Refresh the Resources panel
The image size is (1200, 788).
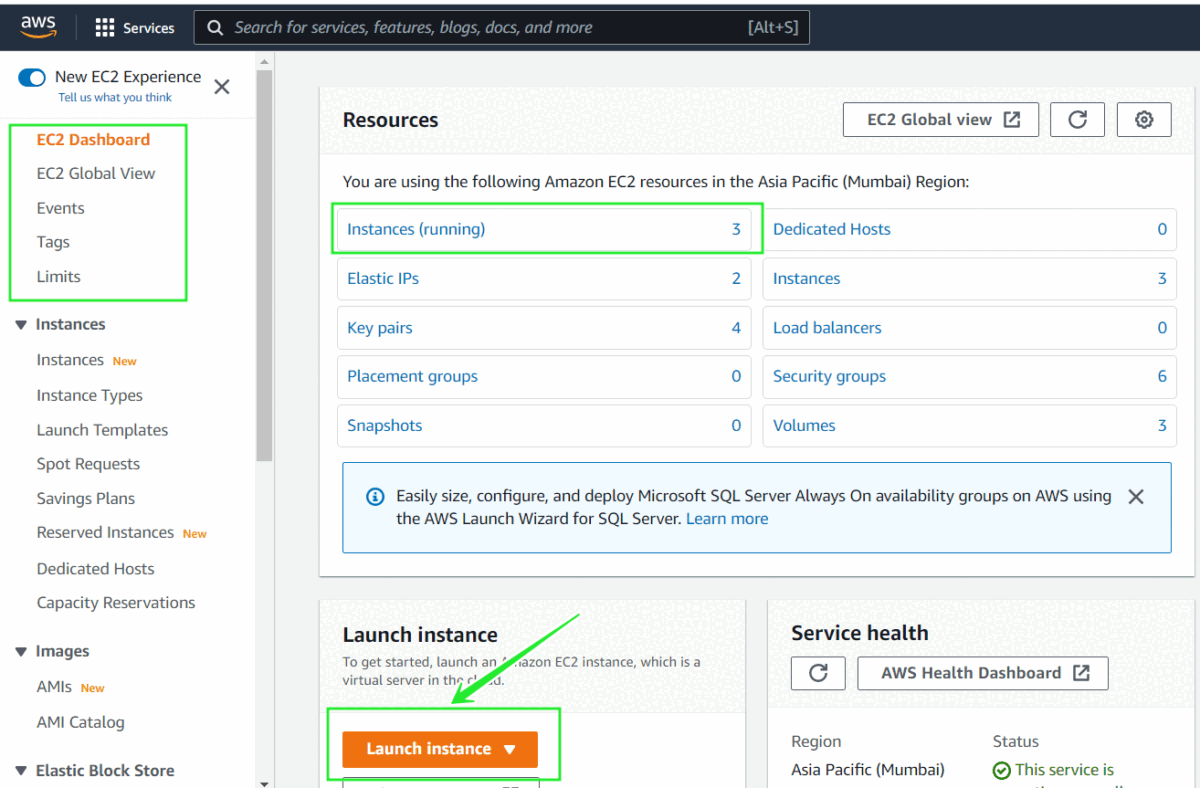(1077, 120)
